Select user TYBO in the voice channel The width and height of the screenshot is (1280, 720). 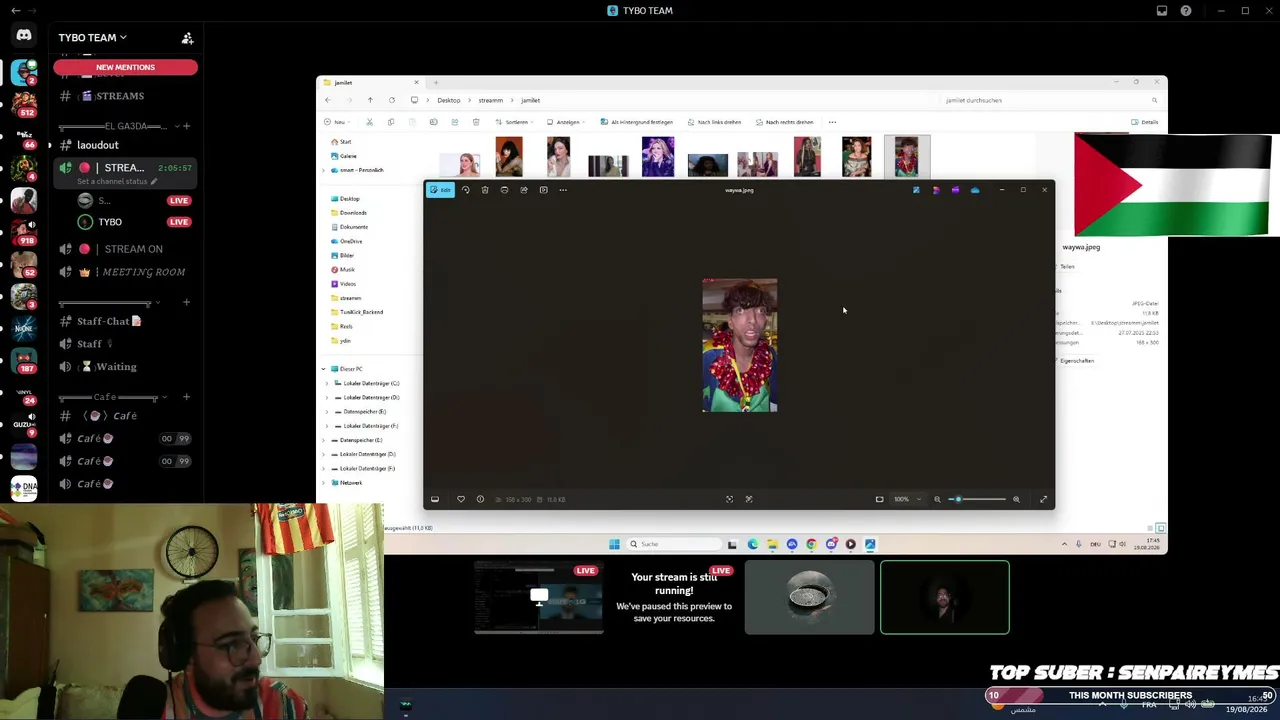tap(110, 222)
